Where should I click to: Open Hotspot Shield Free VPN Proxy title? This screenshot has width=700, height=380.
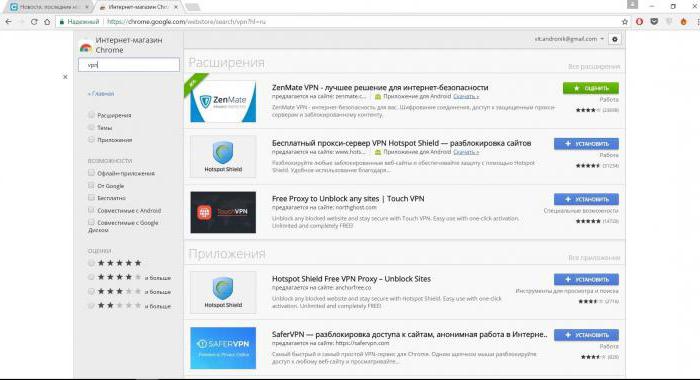click(x=351, y=279)
